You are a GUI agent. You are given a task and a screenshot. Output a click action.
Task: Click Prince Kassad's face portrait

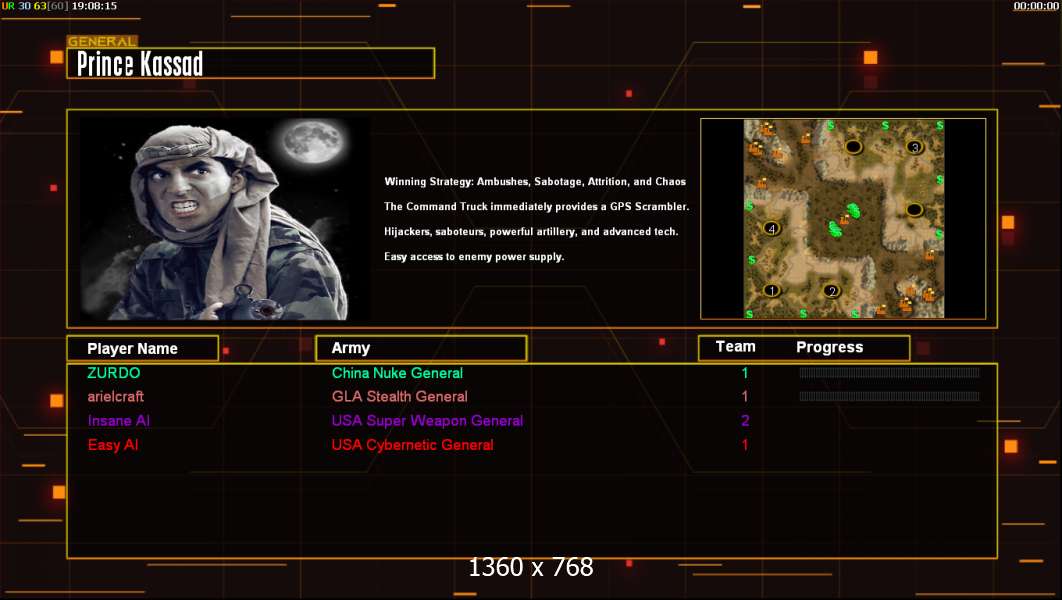pyautogui.click(x=192, y=188)
